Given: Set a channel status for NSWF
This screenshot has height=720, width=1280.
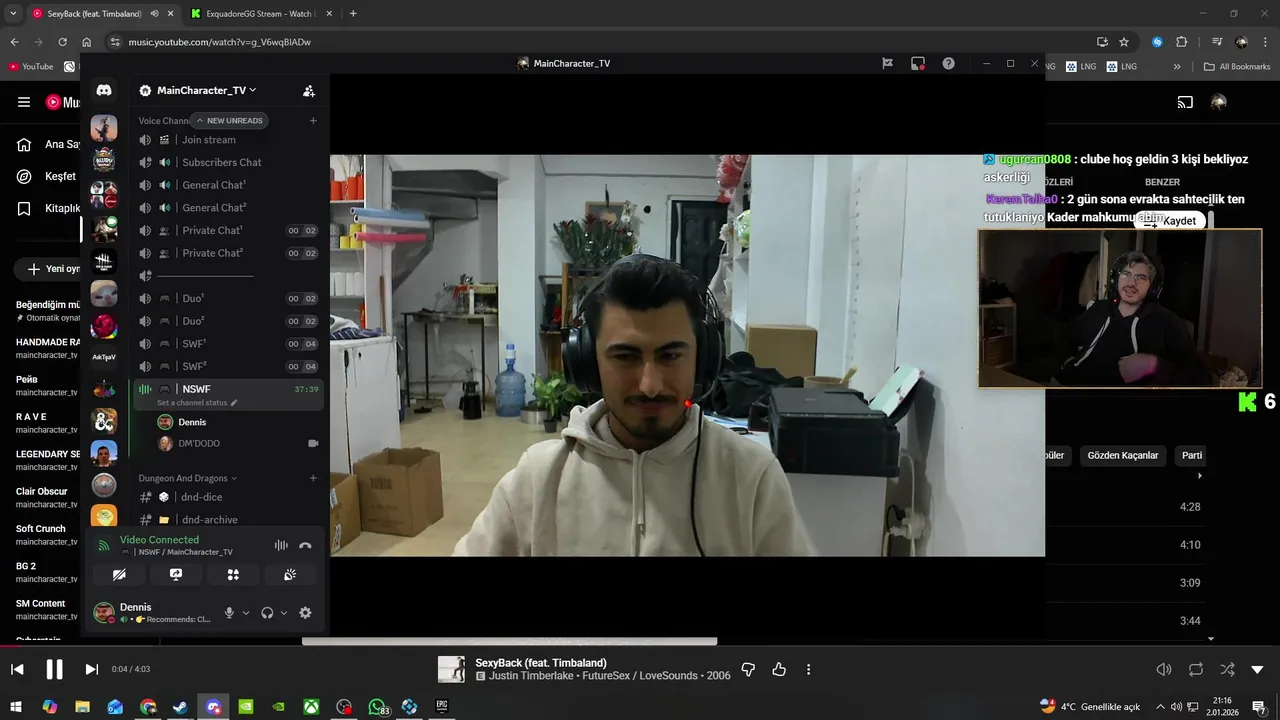Looking at the screenshot, I should point(197,403).
